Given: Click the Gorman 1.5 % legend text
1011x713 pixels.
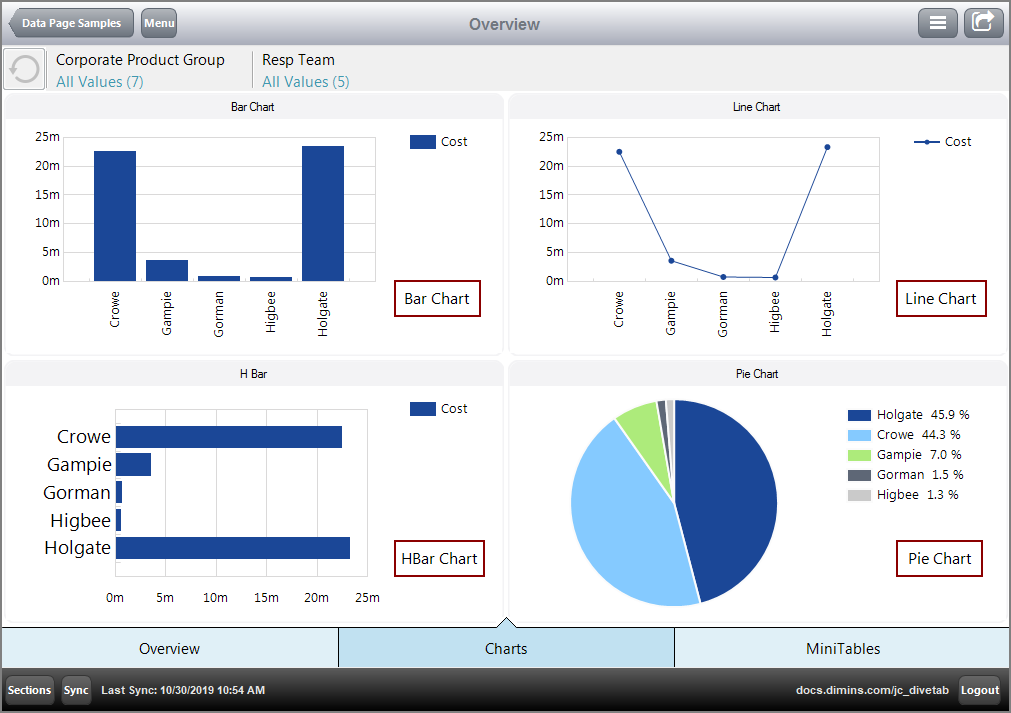Looking at the screenshot, I should pos(920,475).
